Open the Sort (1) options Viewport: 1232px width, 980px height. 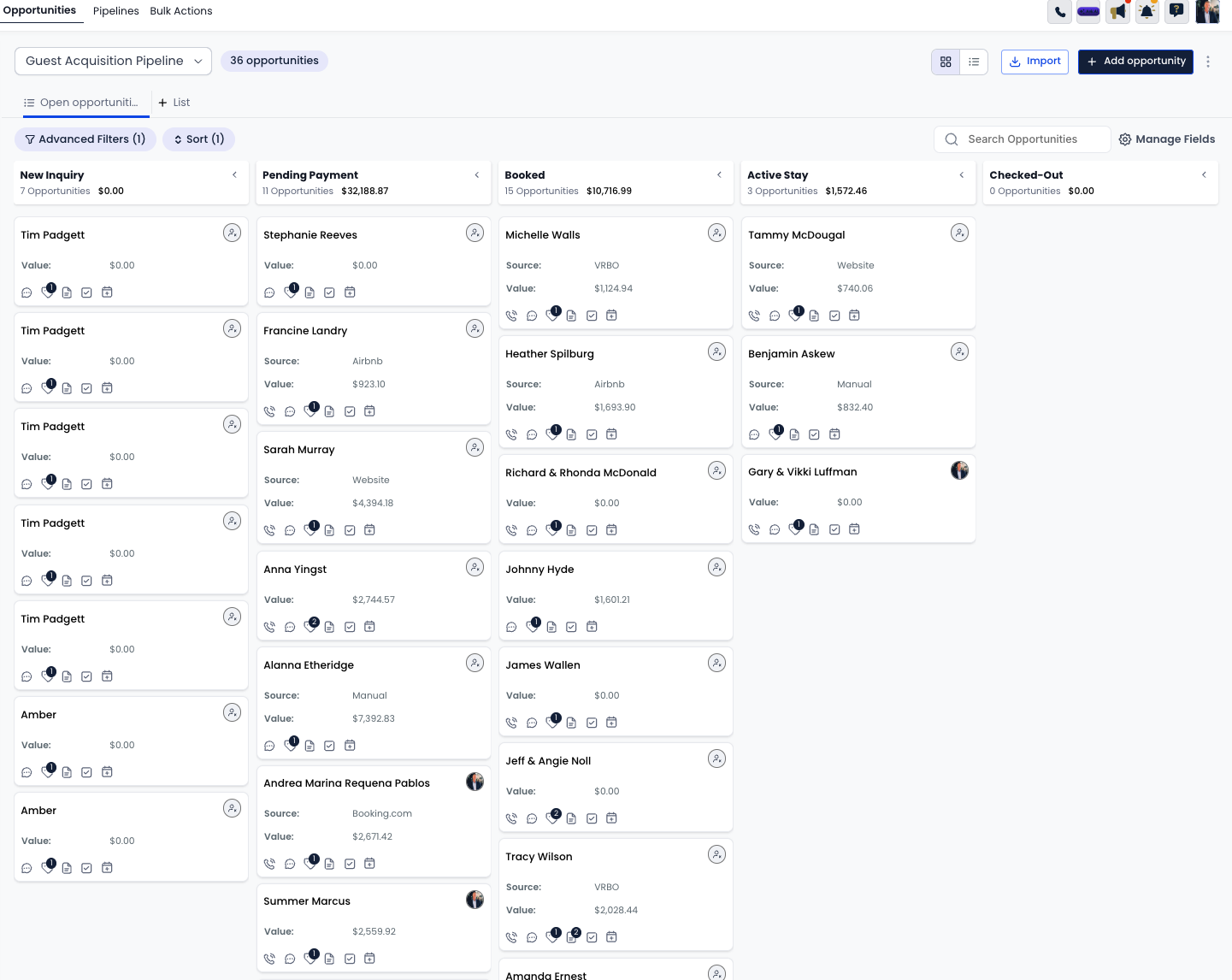click(198, 139)
